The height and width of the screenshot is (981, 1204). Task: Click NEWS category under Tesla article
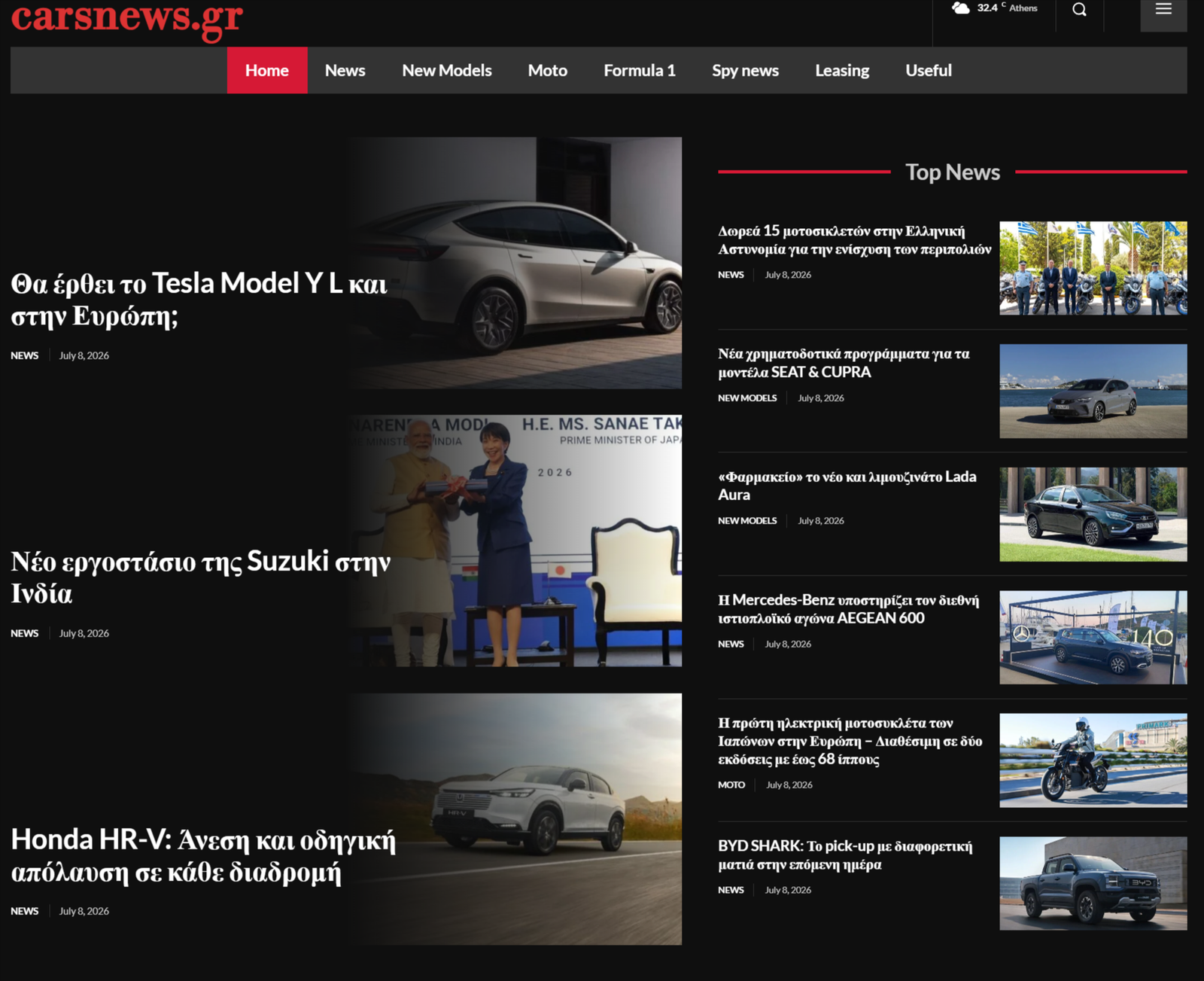point(24,355)
